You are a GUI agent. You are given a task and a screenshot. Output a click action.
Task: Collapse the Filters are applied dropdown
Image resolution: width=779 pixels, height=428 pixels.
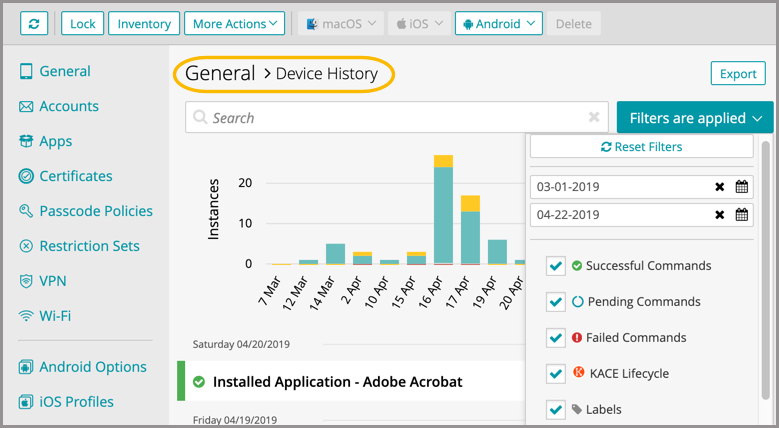click(694, 118)
